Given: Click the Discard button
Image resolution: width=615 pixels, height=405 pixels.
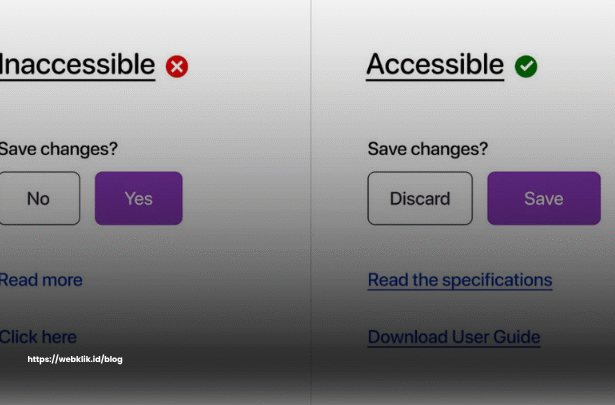Looking at the screenshot, I should tap(420, 198).
